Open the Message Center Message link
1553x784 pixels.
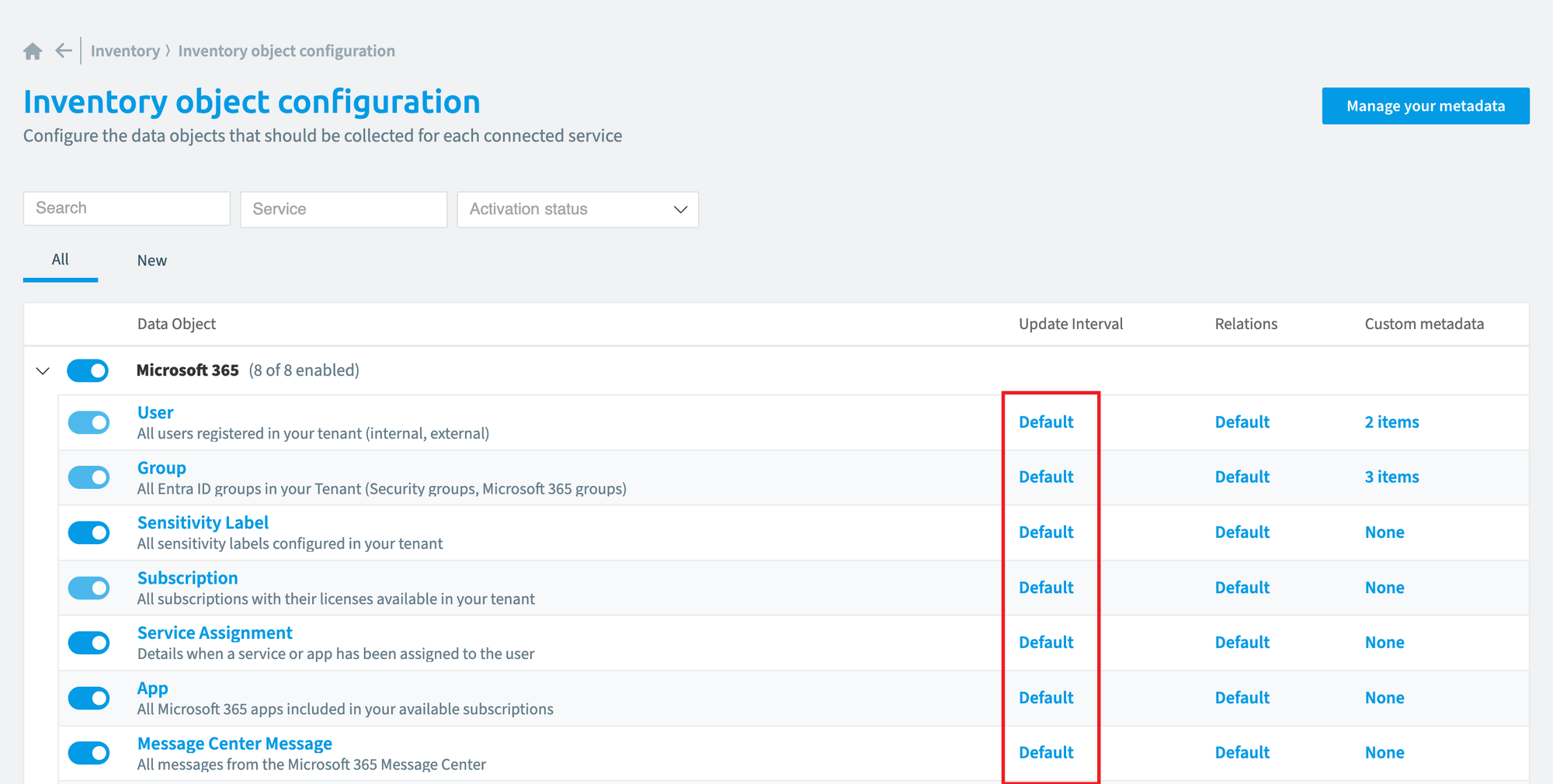(235, 744)
